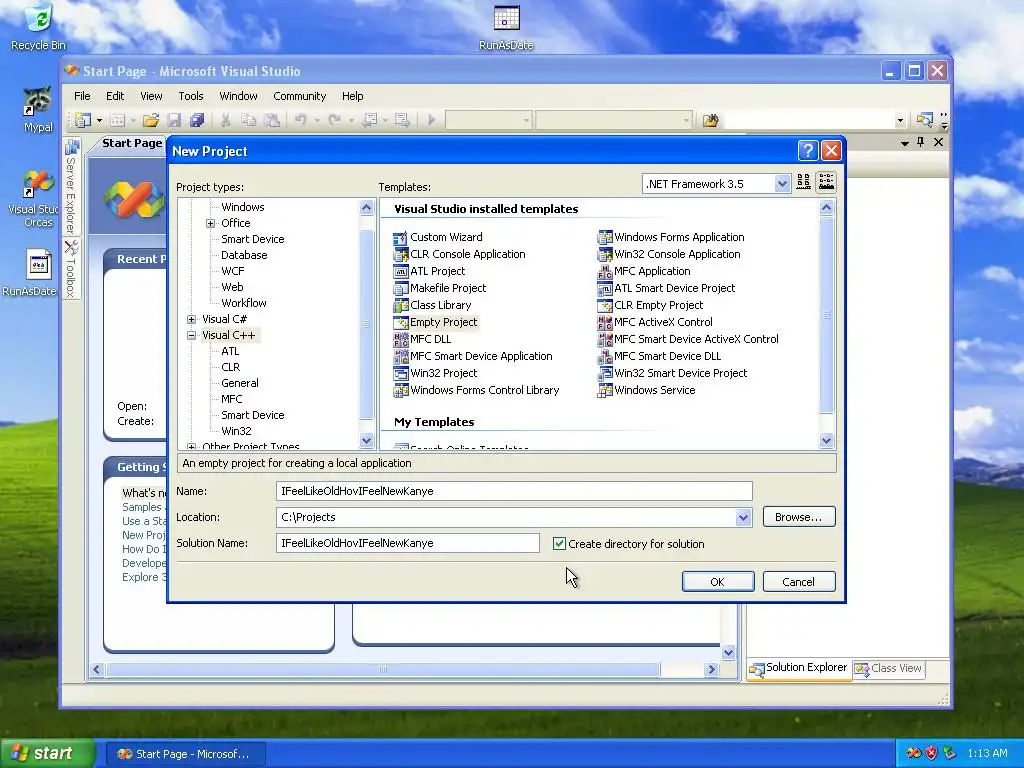The height and width of the screenshot is (768, 1024).
Task: Select the Class Library template
Action: point(432,305)
